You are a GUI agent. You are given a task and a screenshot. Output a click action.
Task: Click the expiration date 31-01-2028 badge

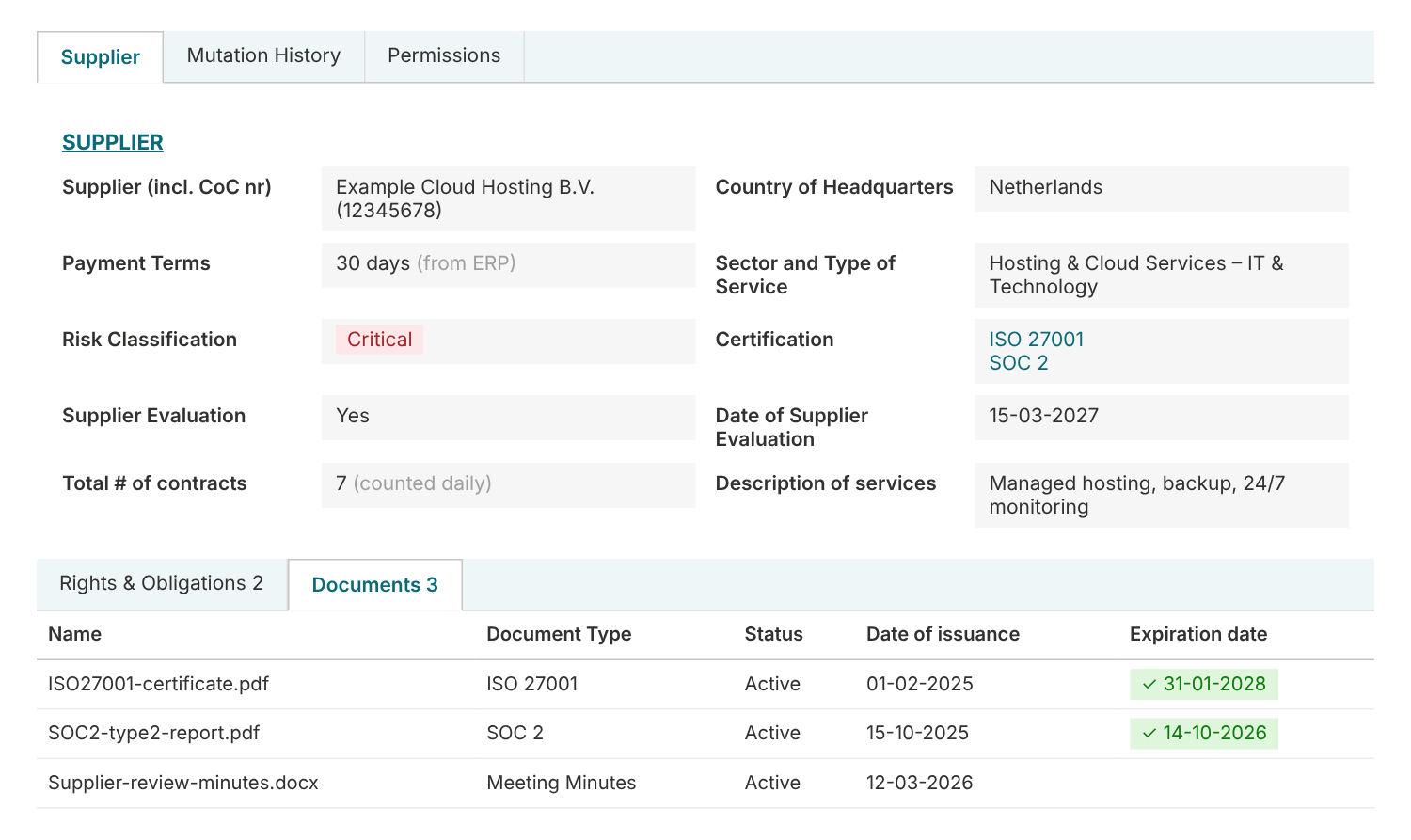pos(1204,685)
